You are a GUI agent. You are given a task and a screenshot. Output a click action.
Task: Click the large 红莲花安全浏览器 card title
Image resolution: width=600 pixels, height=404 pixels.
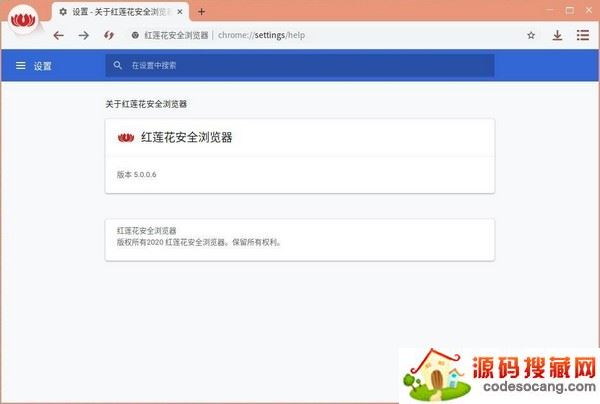point(187,137)
